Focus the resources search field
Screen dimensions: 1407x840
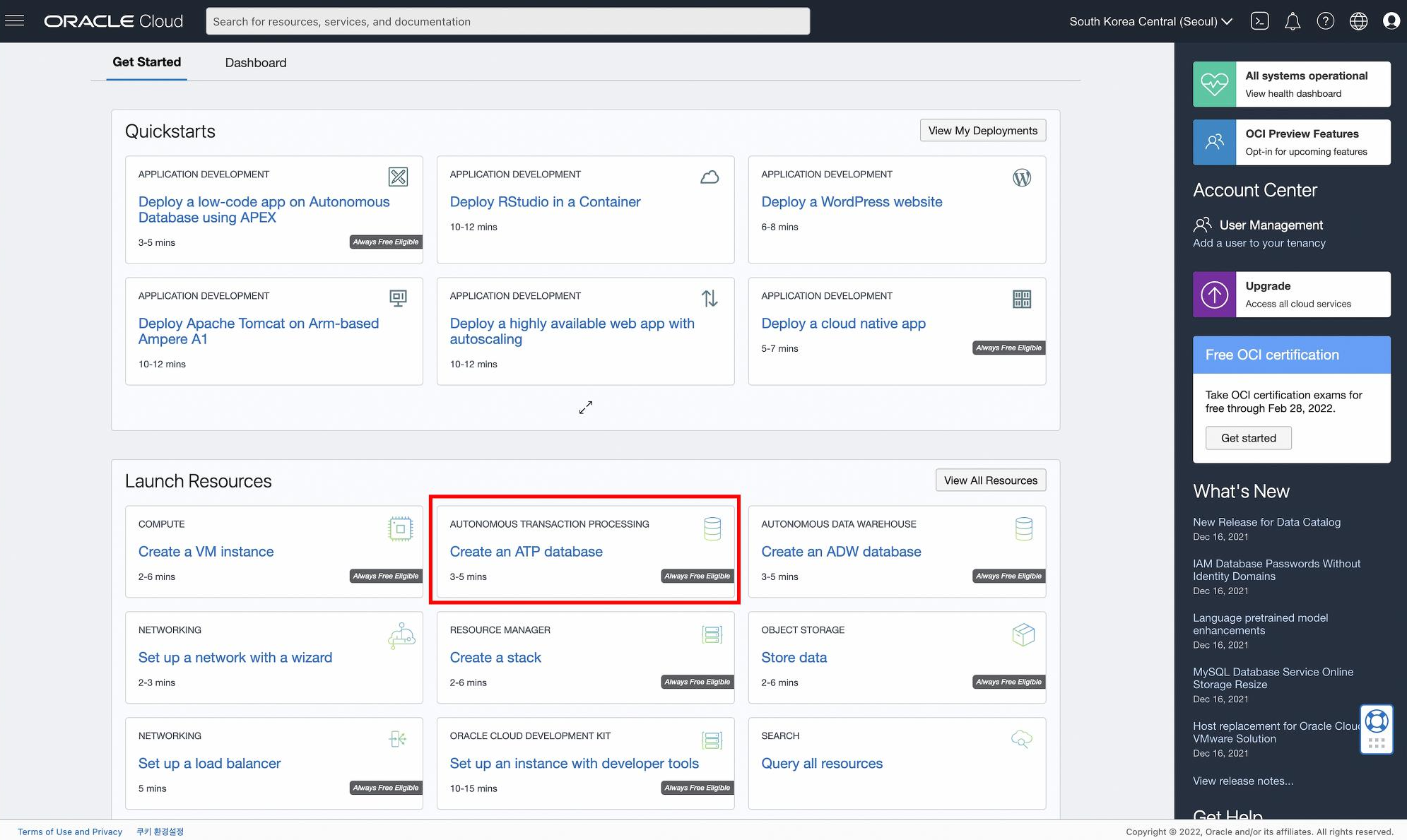pos(507,21)
